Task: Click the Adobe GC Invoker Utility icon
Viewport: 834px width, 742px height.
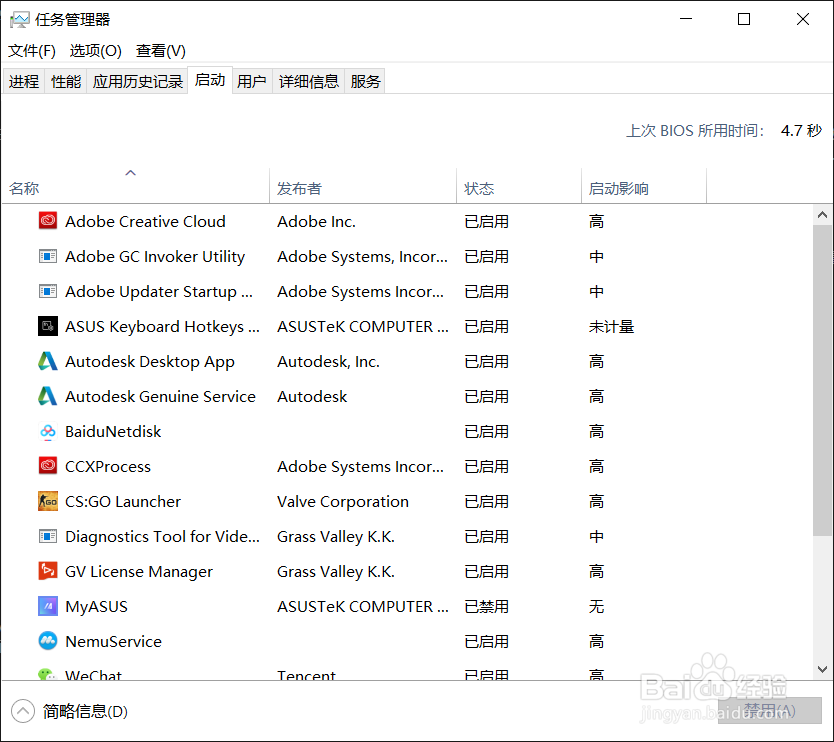Action: pos(48,256)
